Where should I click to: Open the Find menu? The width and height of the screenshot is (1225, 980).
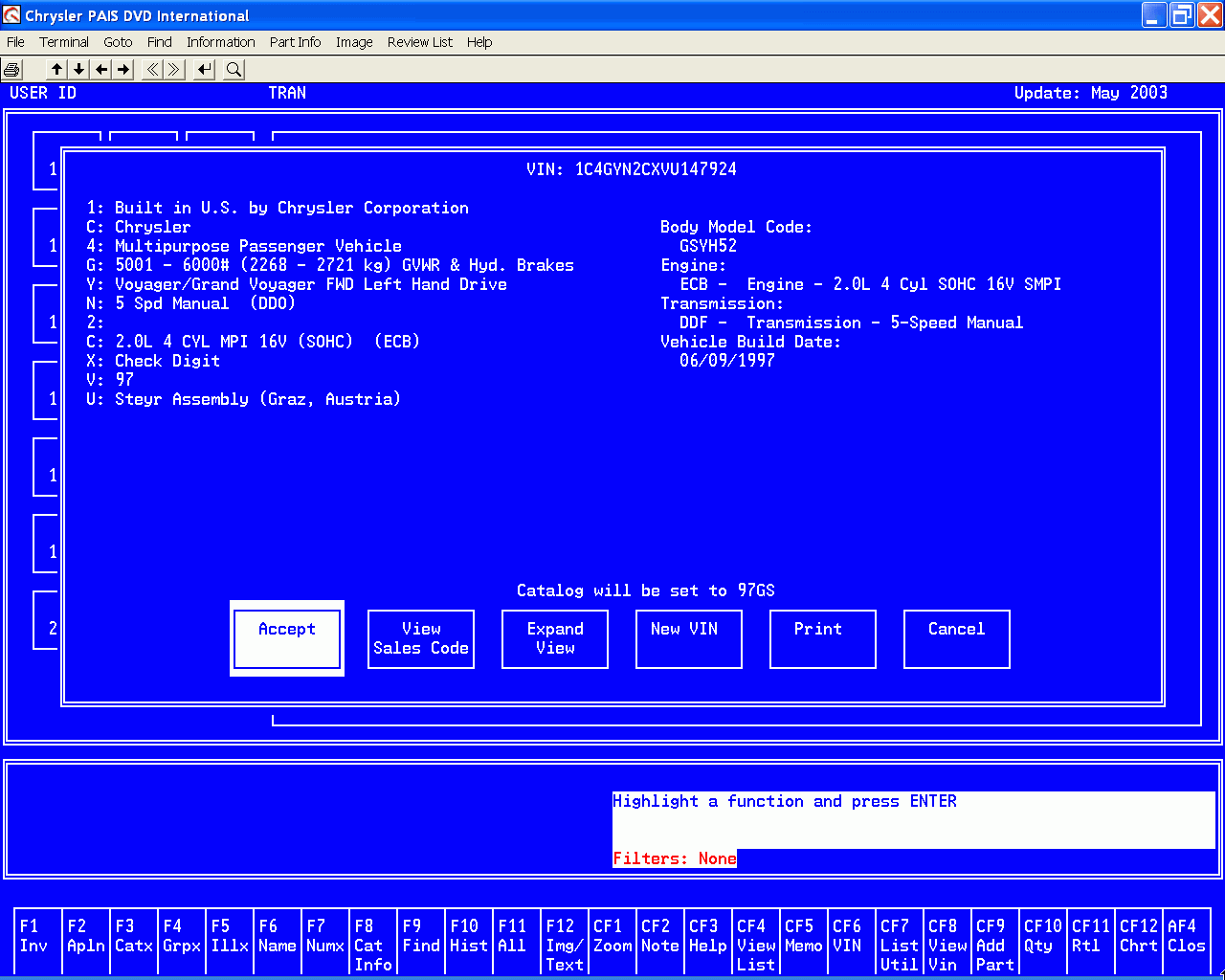160,42
